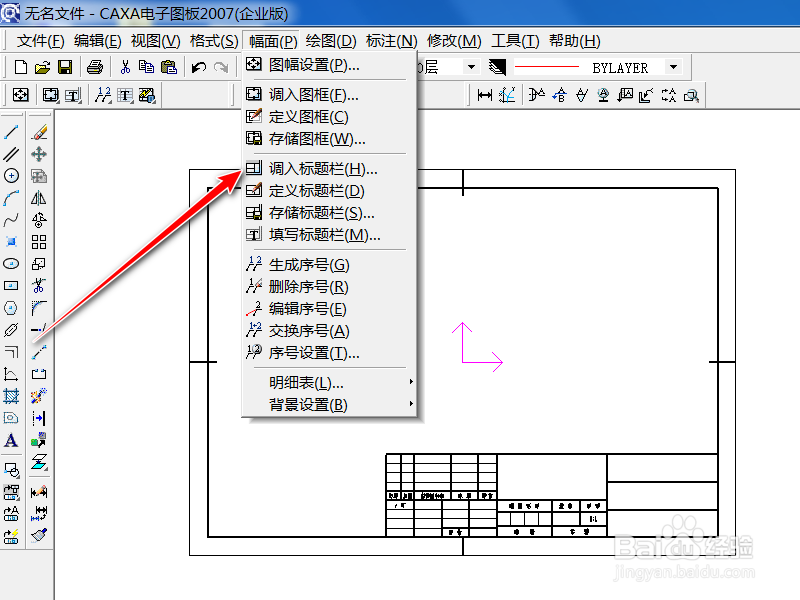Click the Print icon
Screen dimensions: 800x600
pos(95,66)
